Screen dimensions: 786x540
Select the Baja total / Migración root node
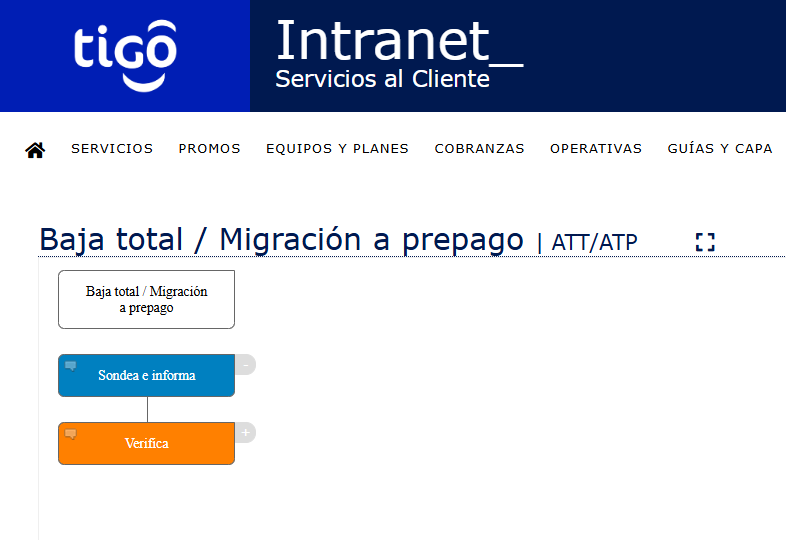(146, 299)
